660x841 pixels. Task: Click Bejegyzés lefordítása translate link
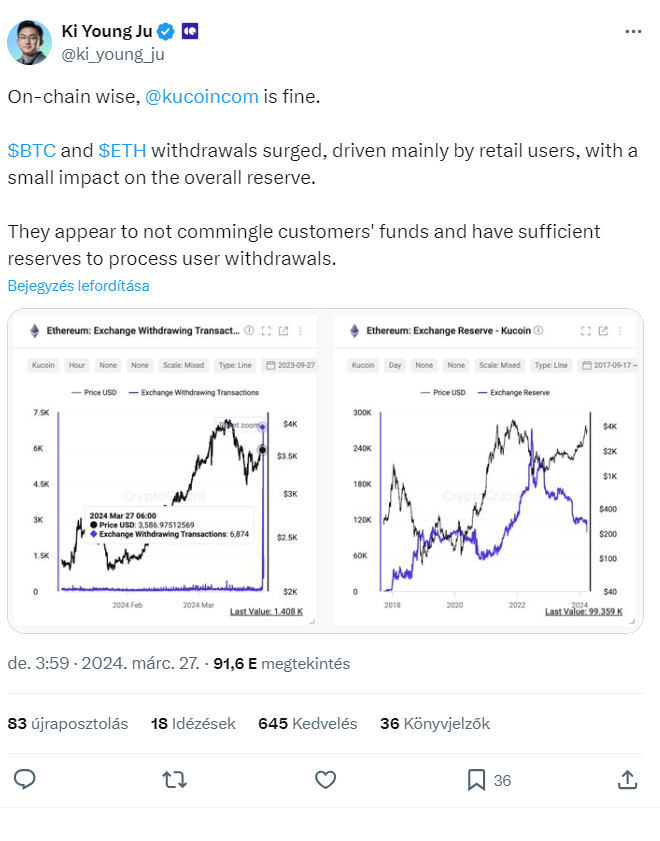(78, 286)
